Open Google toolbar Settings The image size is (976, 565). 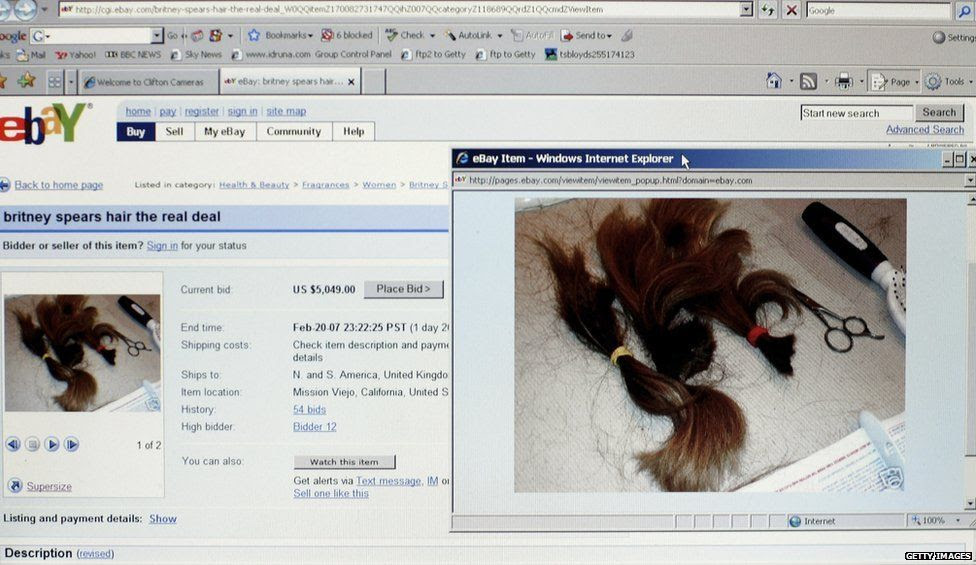pyautogui.click(x=953, y=37)
